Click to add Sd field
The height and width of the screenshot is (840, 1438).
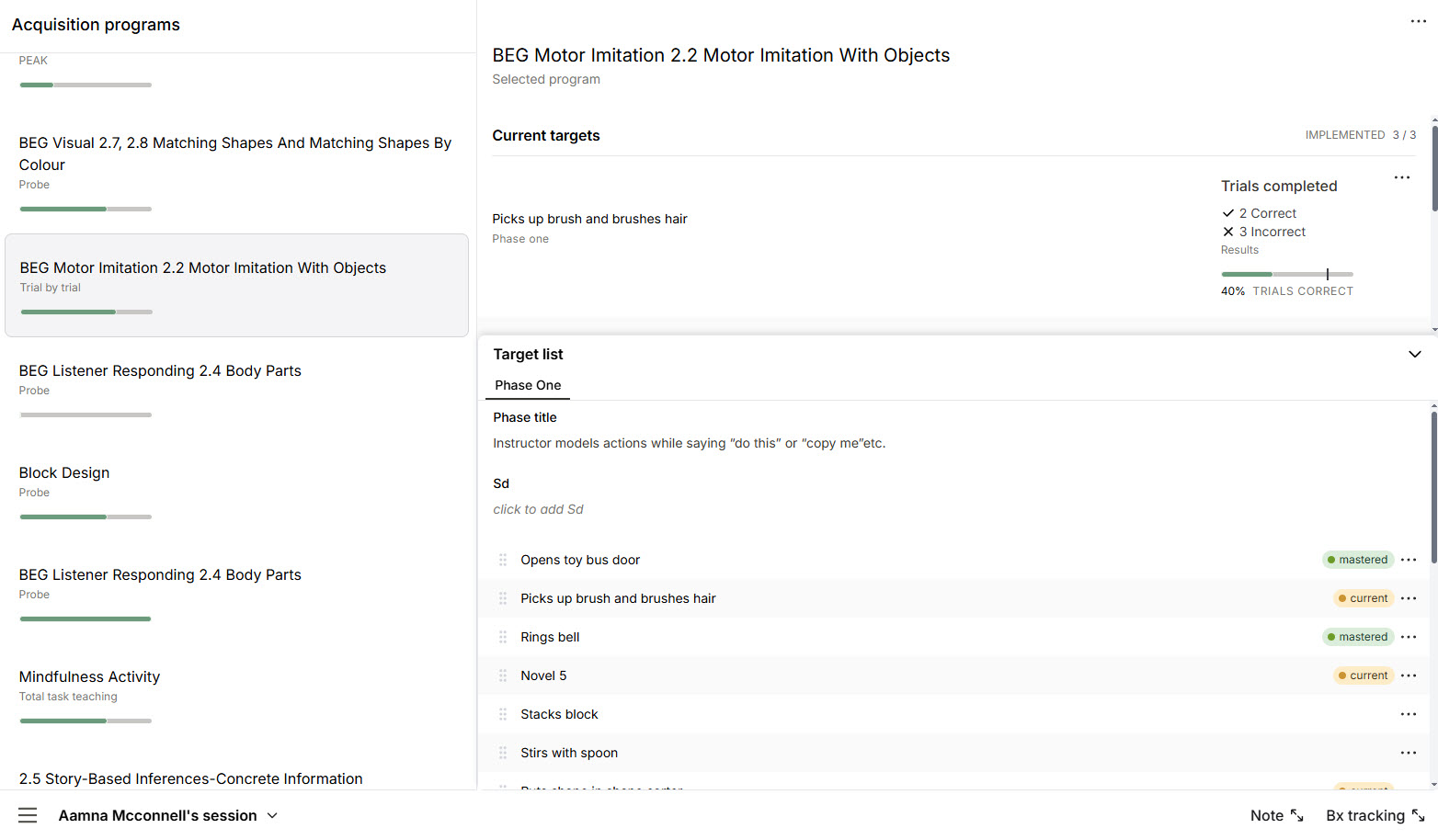click(538, 509)
